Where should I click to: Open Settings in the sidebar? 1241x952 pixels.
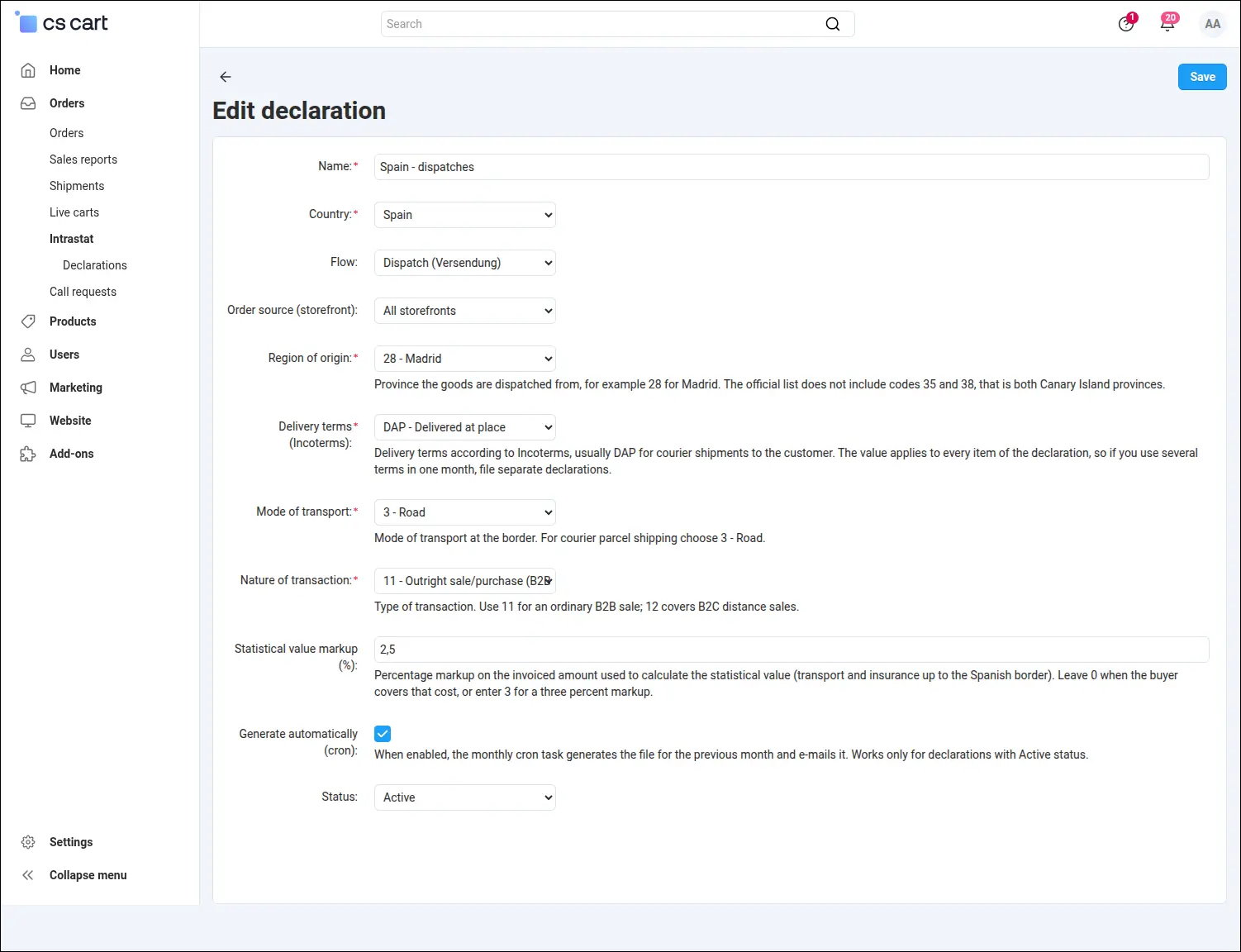71,842
